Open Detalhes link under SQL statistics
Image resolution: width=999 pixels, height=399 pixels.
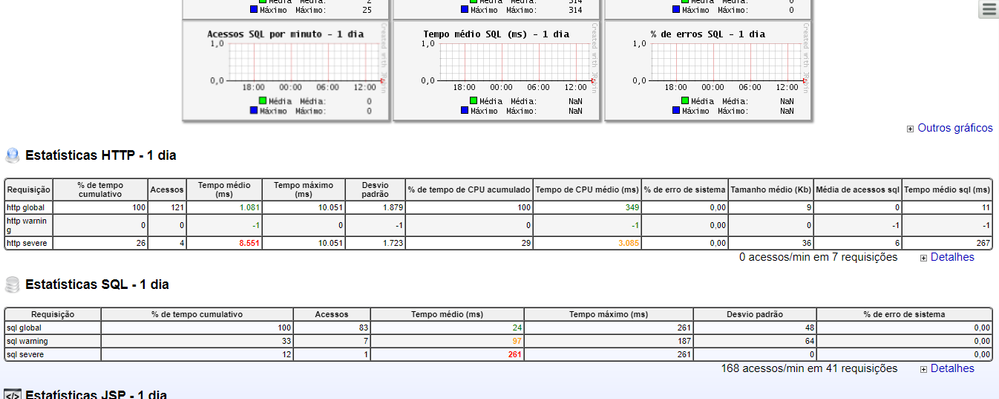point(952,368)
